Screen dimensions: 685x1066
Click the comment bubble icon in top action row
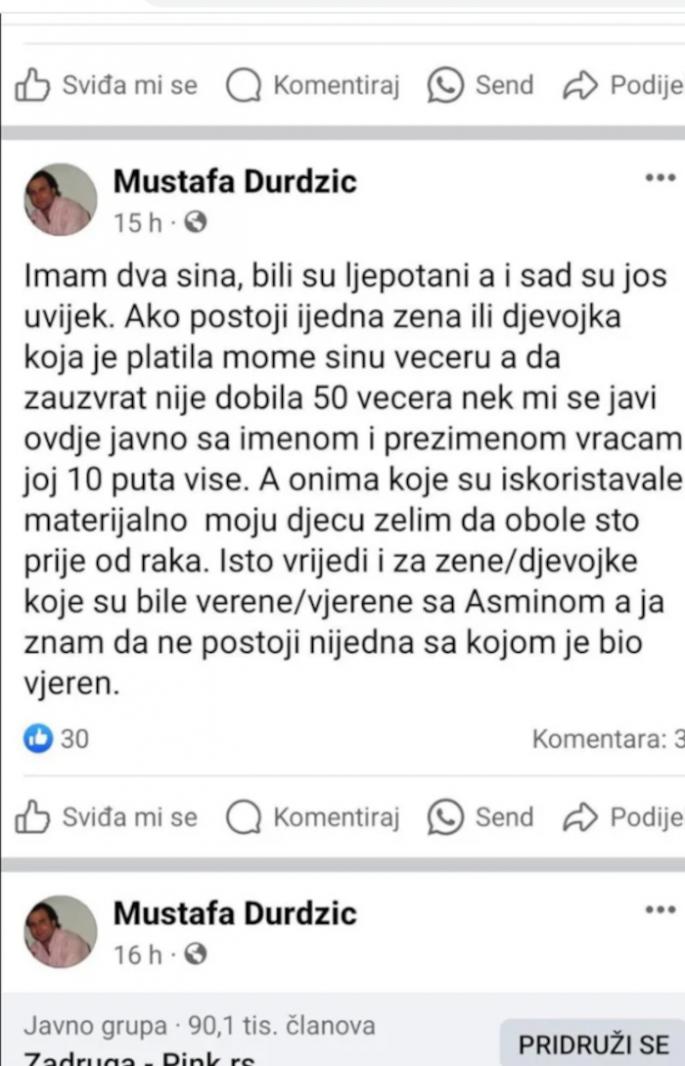(x=243, y=86)
